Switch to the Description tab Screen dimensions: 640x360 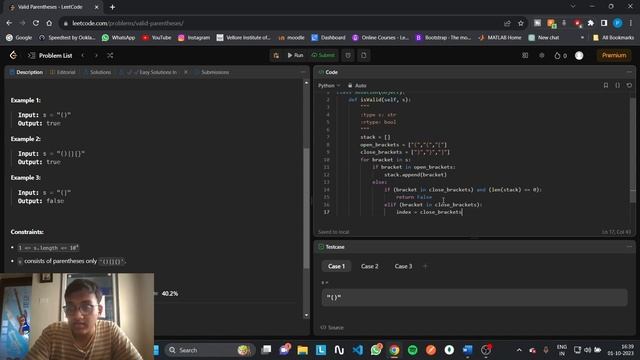coord(26,72)
